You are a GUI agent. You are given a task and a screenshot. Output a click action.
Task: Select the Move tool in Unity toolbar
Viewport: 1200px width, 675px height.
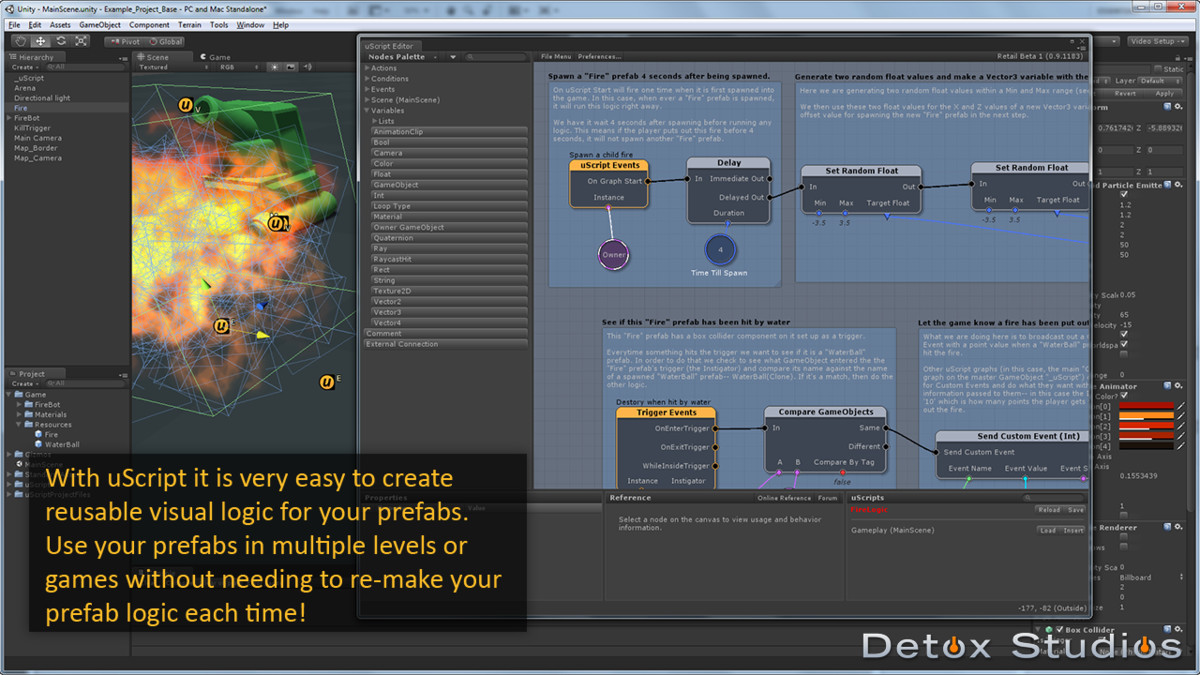coord(41,41)
